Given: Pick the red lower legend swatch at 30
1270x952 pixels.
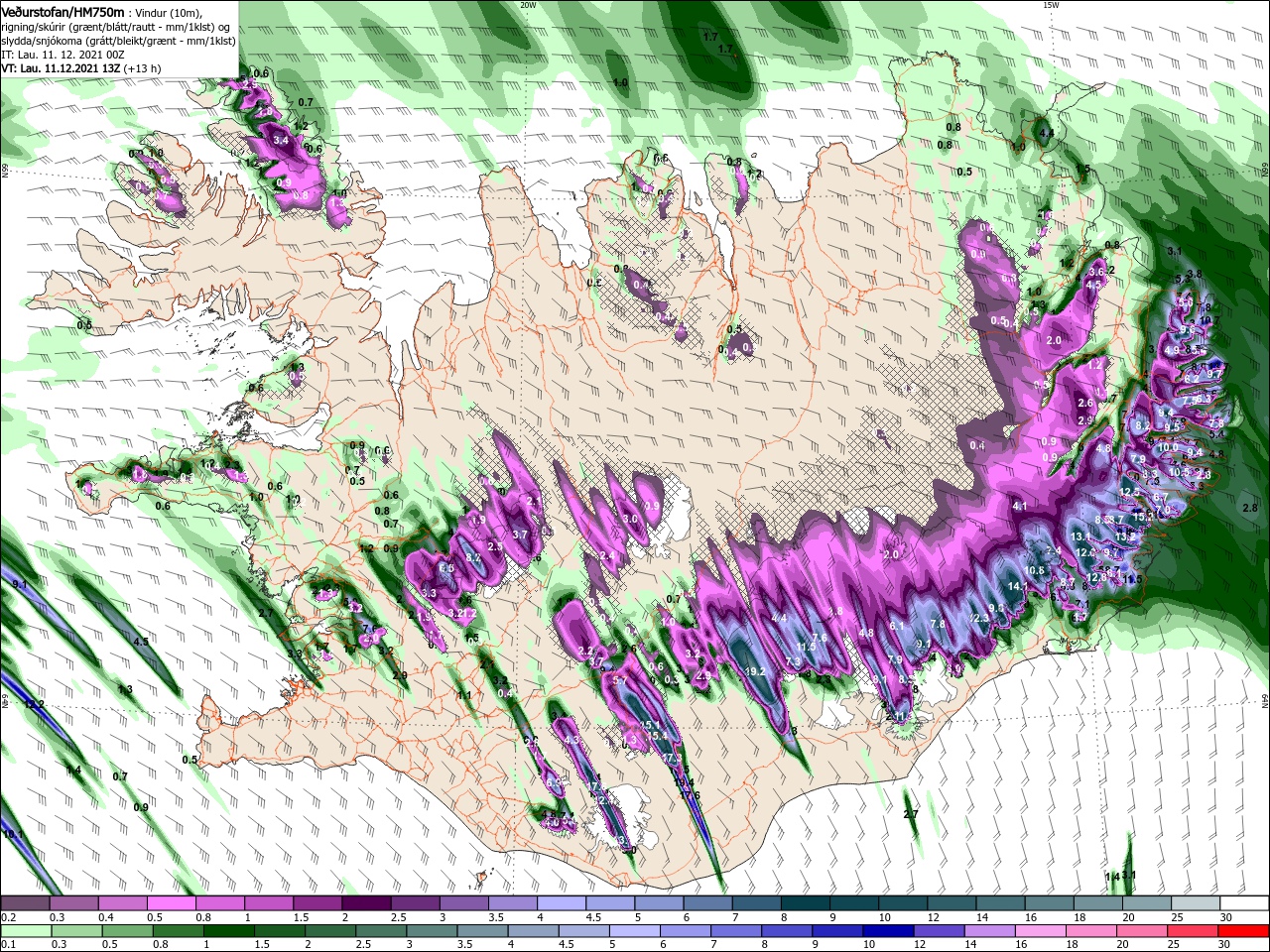Looking at the screenshot, I should 1244,931.
